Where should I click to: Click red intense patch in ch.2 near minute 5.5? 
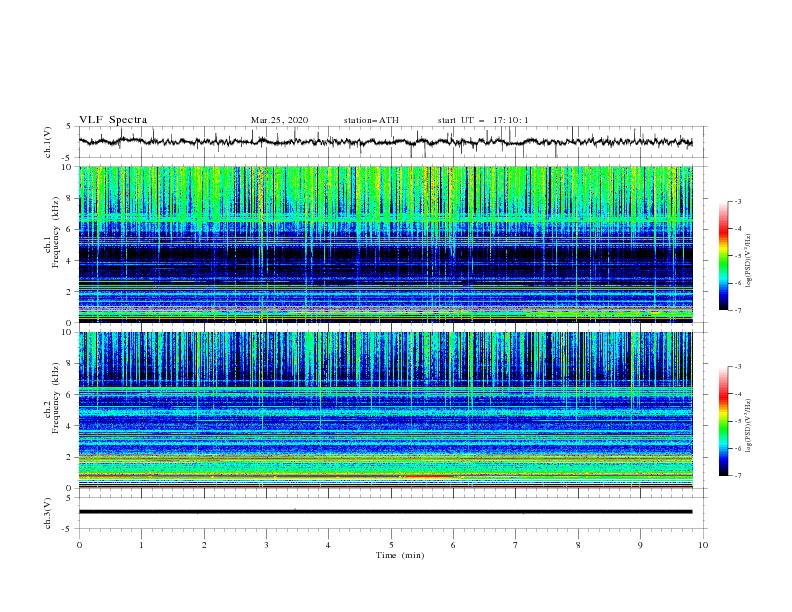[427, 477]
